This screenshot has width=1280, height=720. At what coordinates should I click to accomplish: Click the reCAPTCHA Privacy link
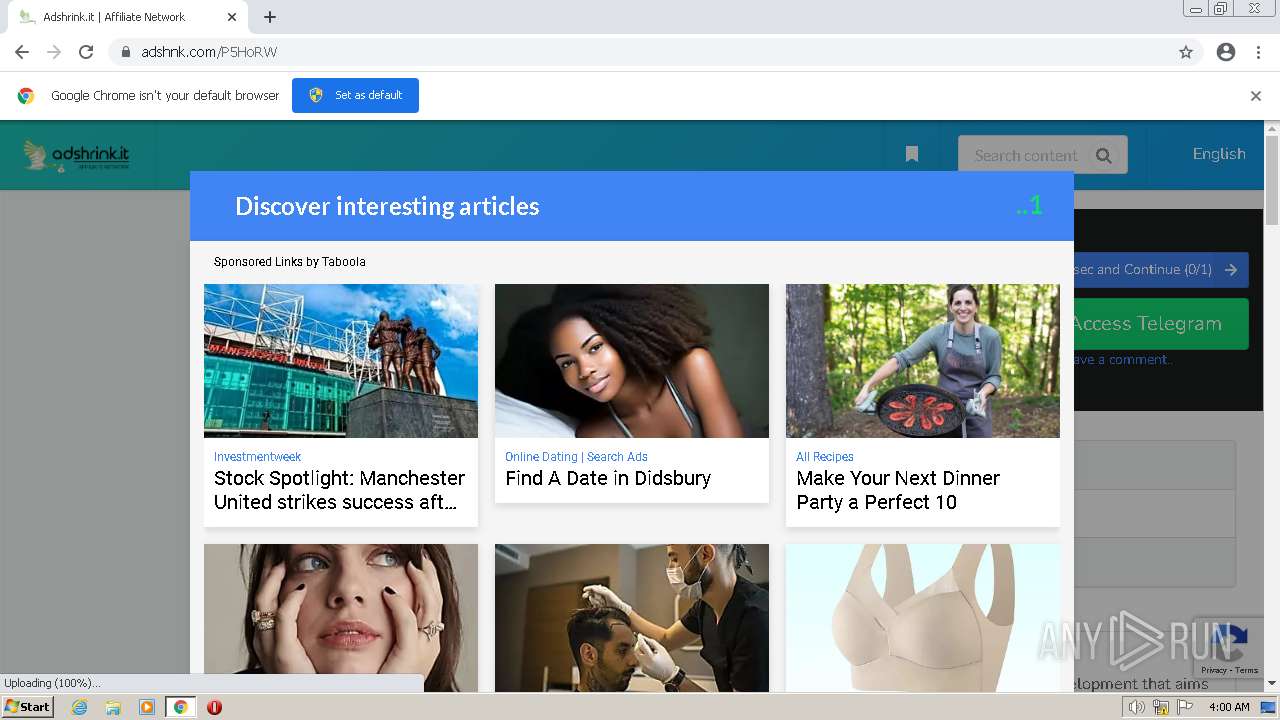tap(1214, 671)
